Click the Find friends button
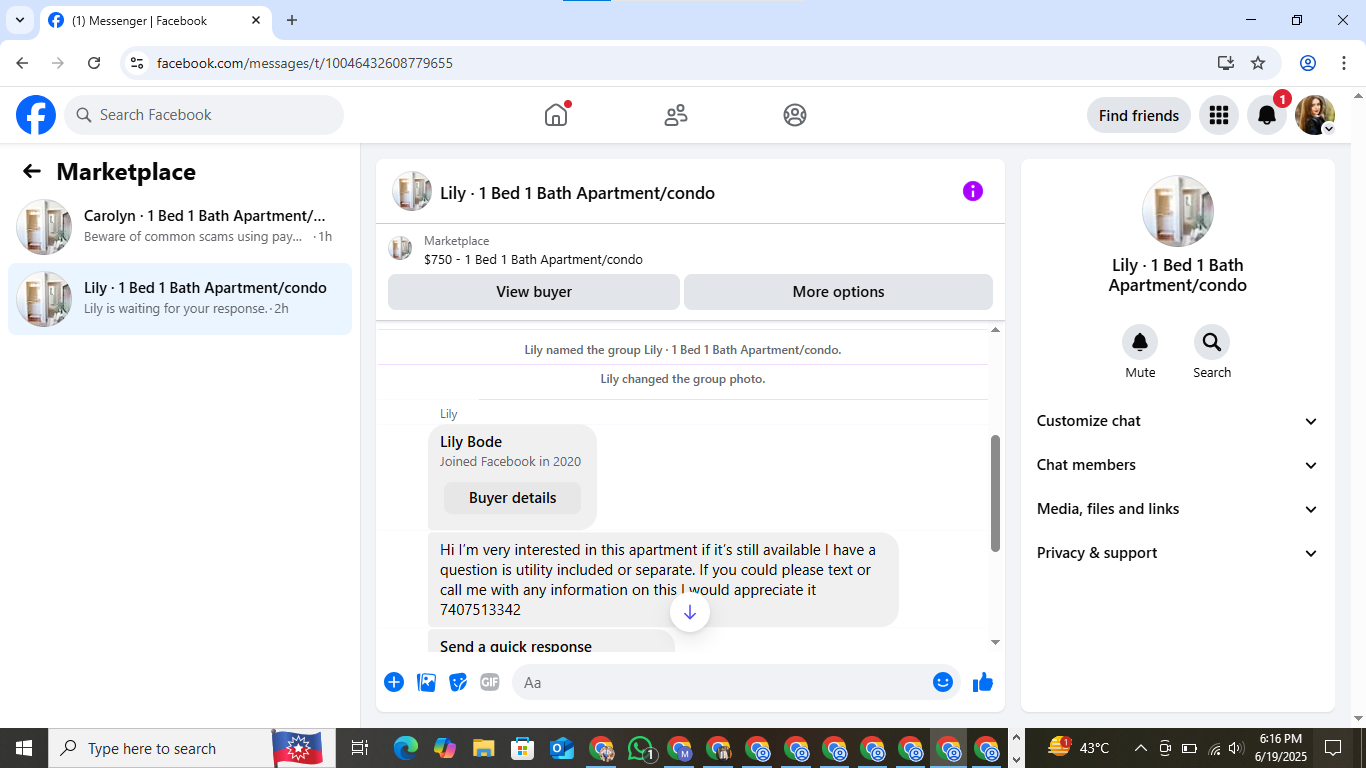This screenshot has height=768, width=1366. coord(1139,115)
